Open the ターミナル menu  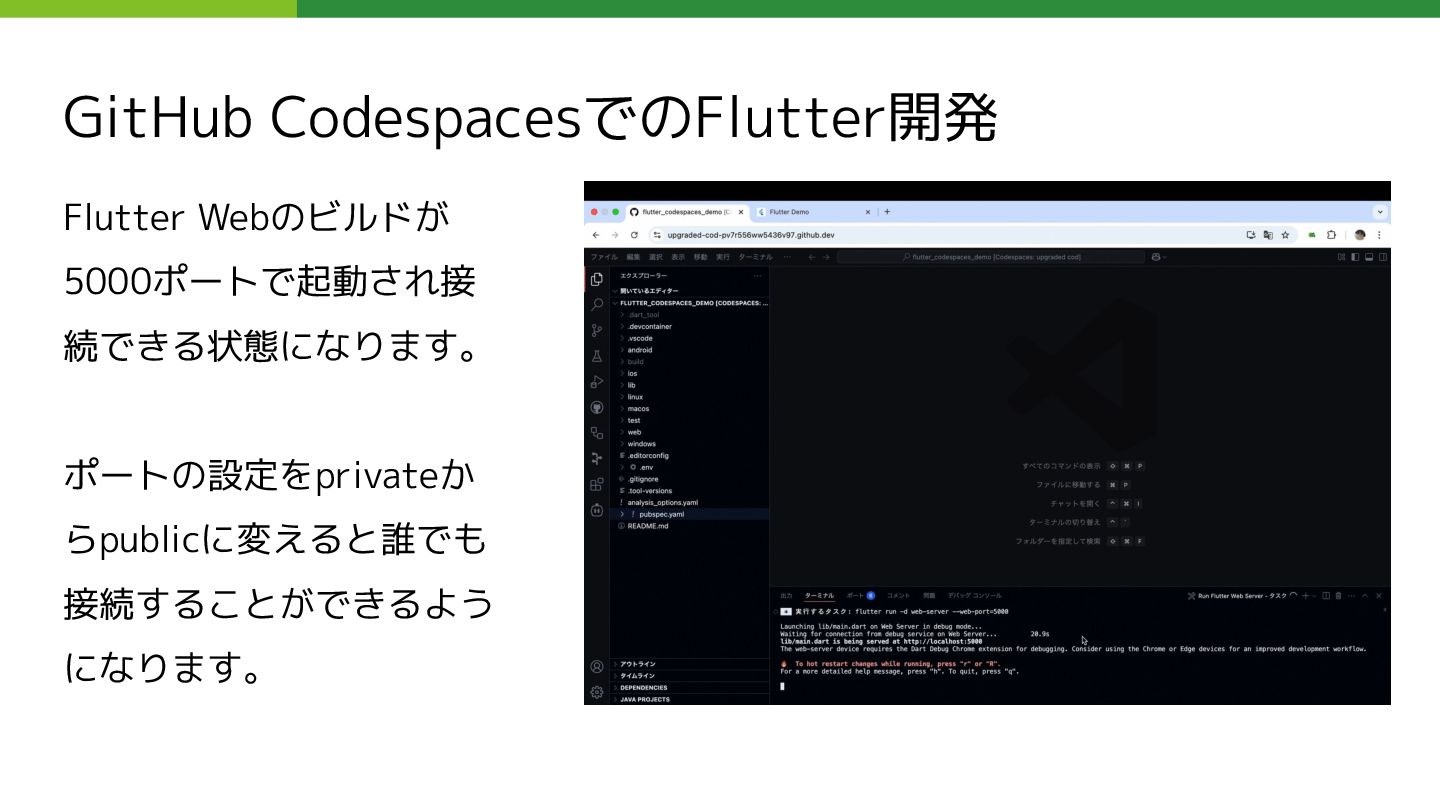click(756, 257)
